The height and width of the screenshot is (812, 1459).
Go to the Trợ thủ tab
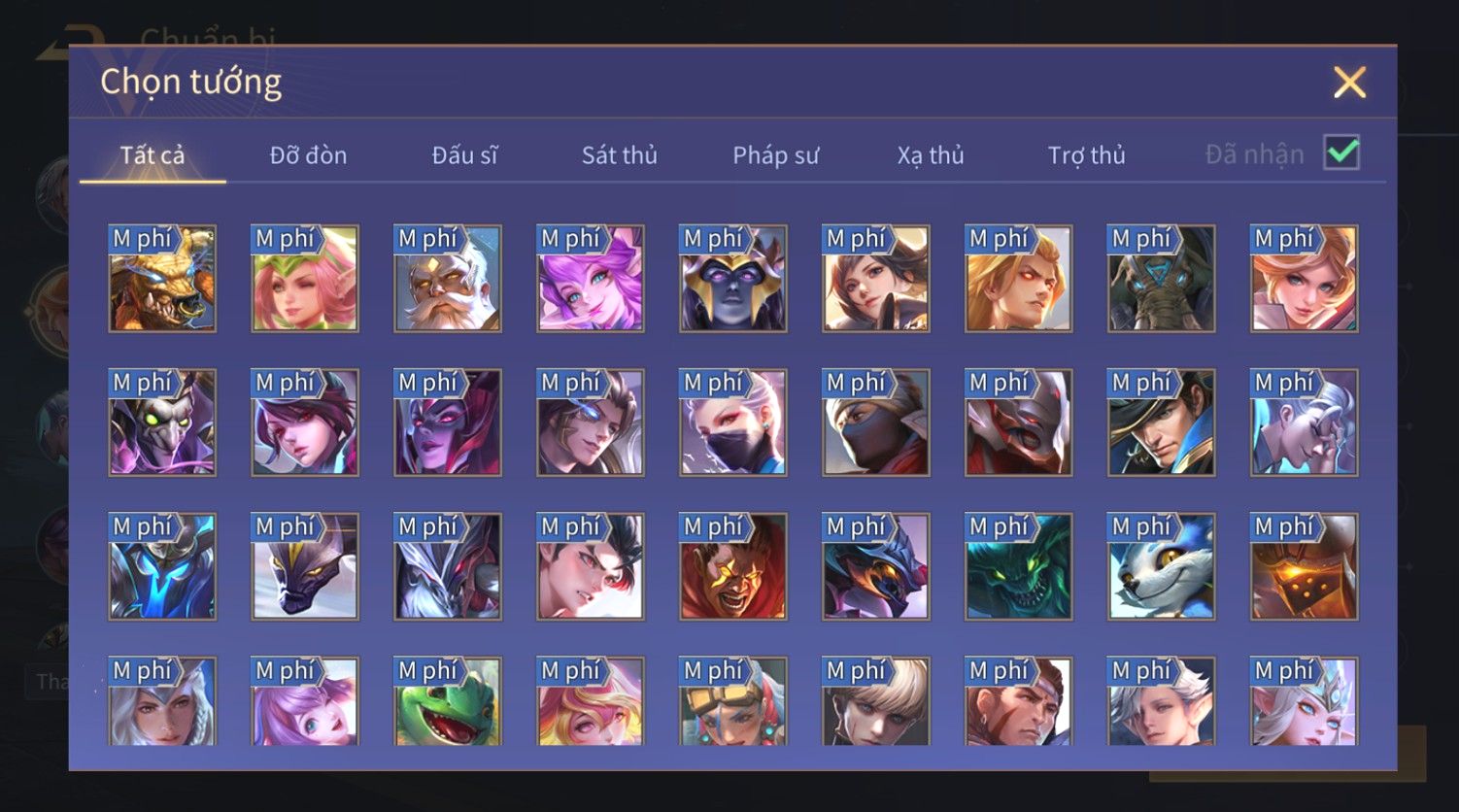pos(1086,154)
